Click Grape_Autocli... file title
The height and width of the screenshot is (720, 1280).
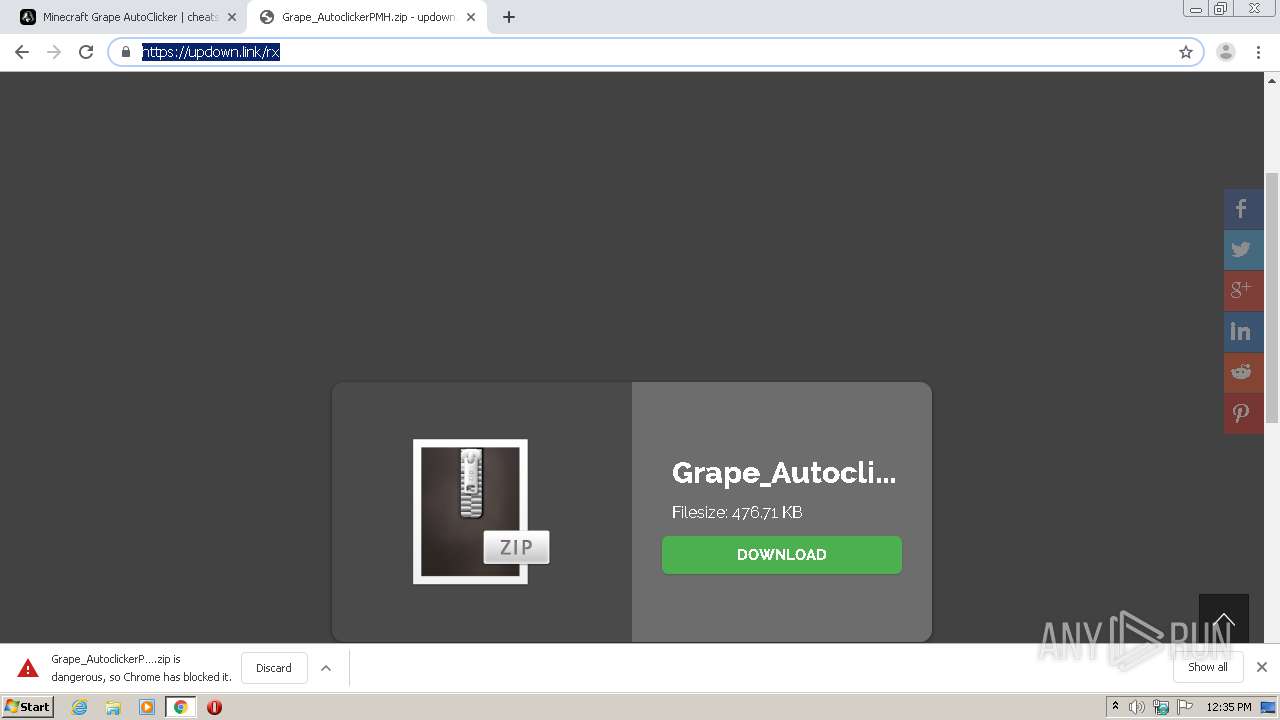784,473
